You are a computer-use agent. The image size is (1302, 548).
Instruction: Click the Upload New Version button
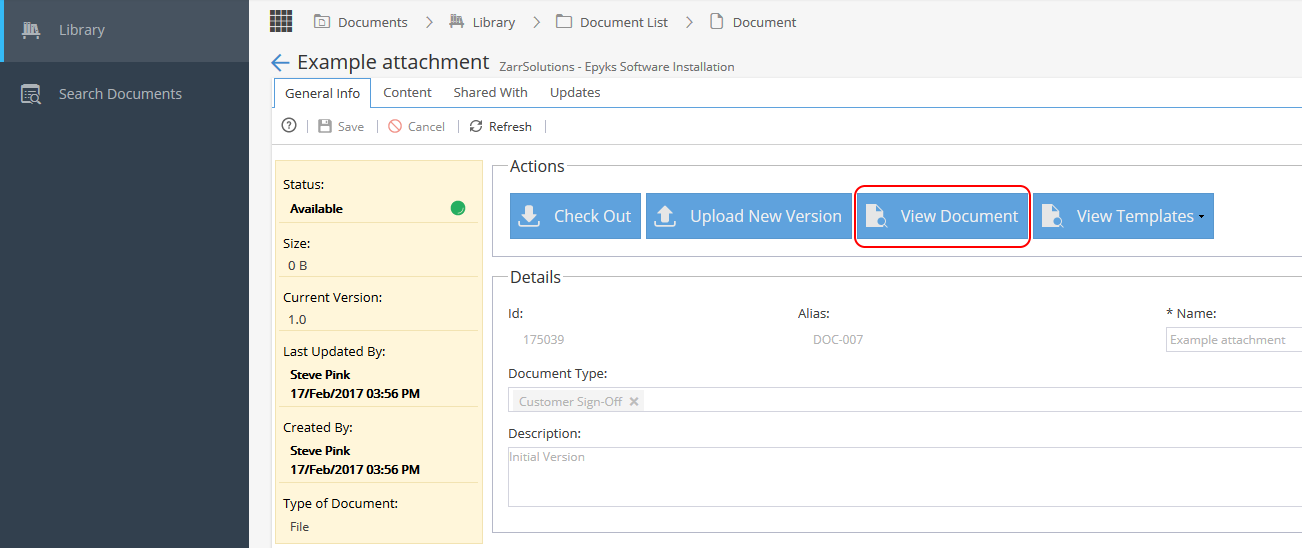(x=749, y=216)
